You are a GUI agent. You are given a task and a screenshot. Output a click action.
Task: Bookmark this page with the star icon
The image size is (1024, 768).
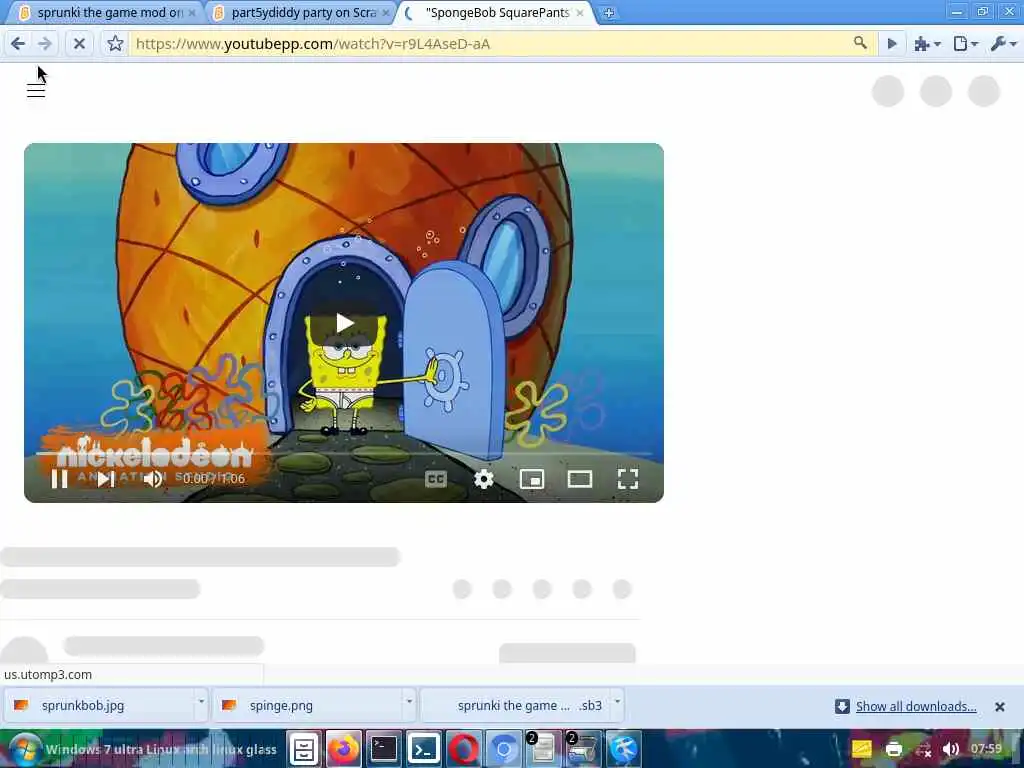pos(115,44)
